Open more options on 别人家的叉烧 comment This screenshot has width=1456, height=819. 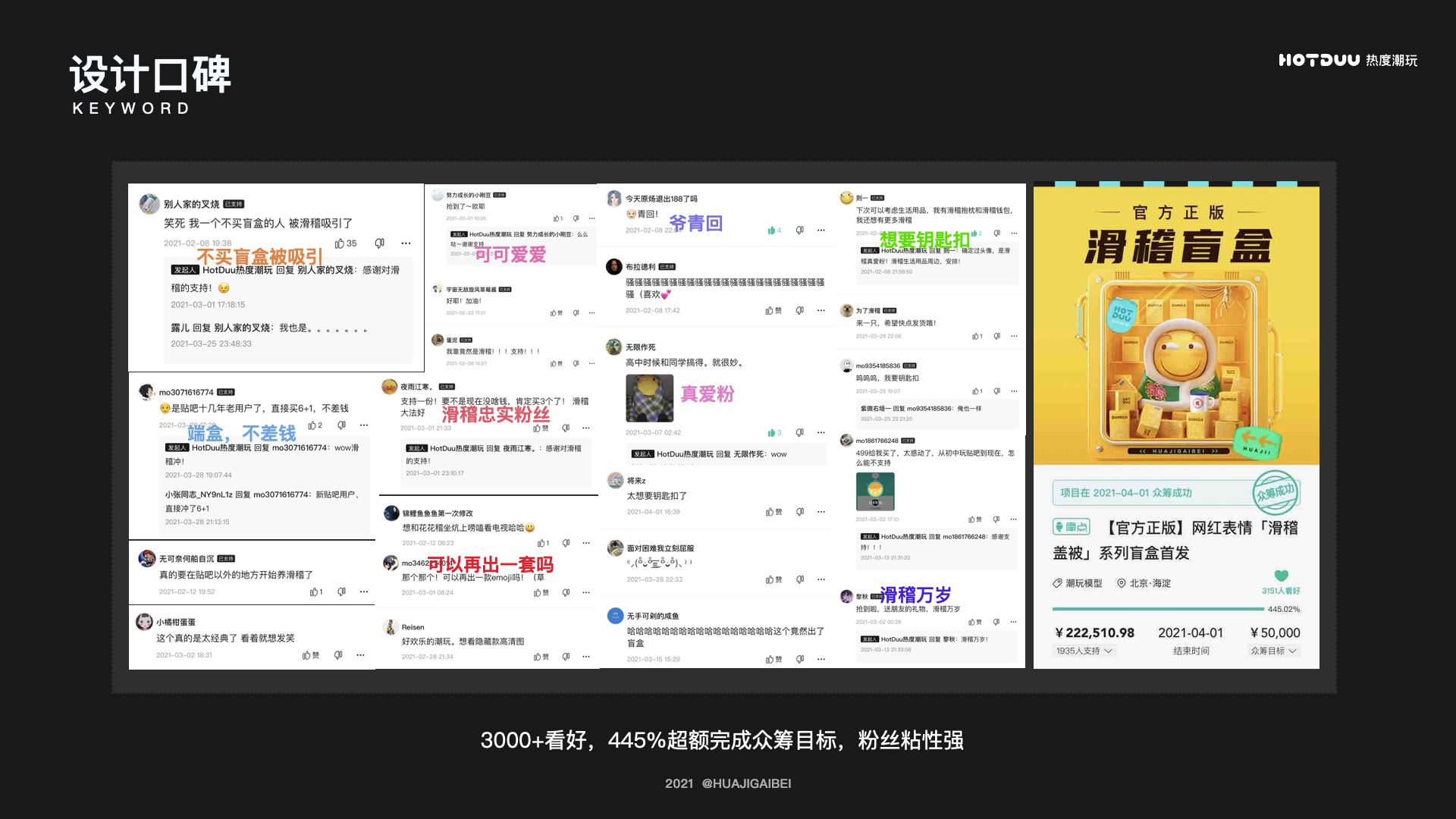tap(406, 243)
